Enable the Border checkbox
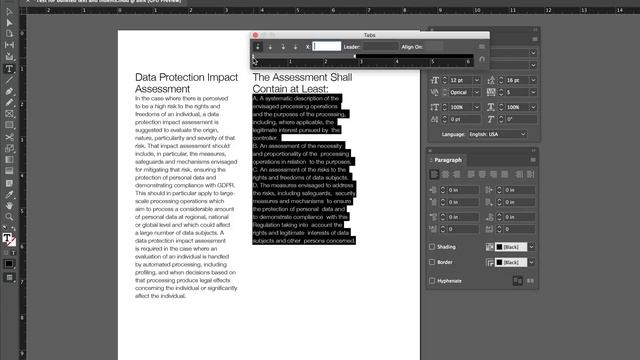The height and width of the screenshot is (360, 640). [432, 262]
